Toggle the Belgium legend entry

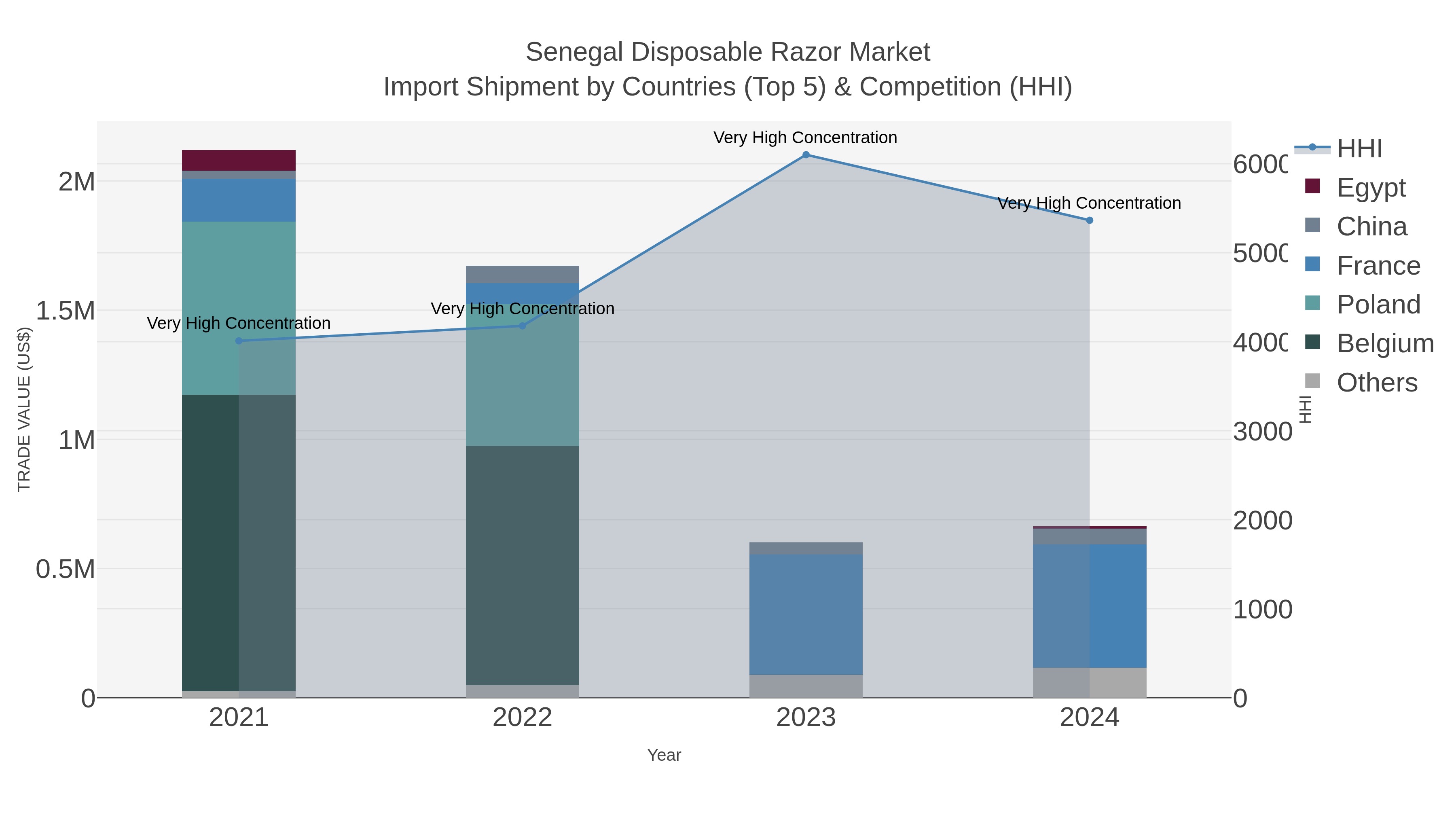(1369, 343)
